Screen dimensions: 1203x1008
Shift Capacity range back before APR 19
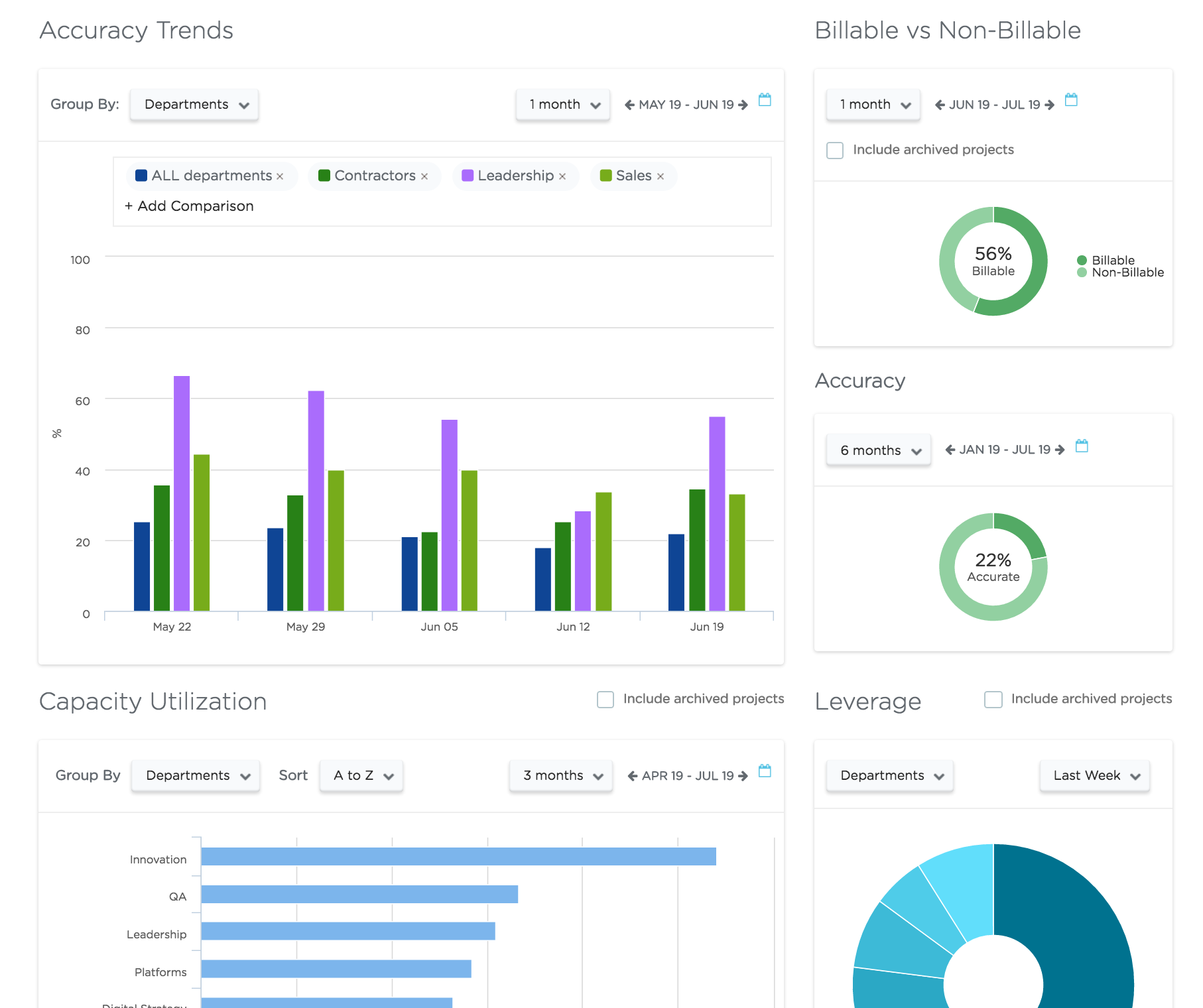[x=633, y=776]
